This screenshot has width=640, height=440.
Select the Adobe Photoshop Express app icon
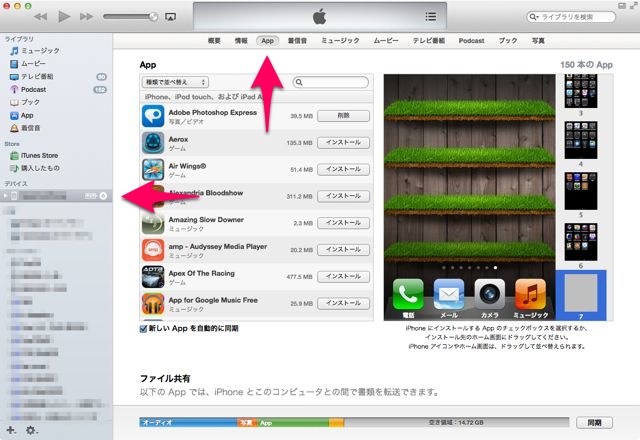(153, 116)
